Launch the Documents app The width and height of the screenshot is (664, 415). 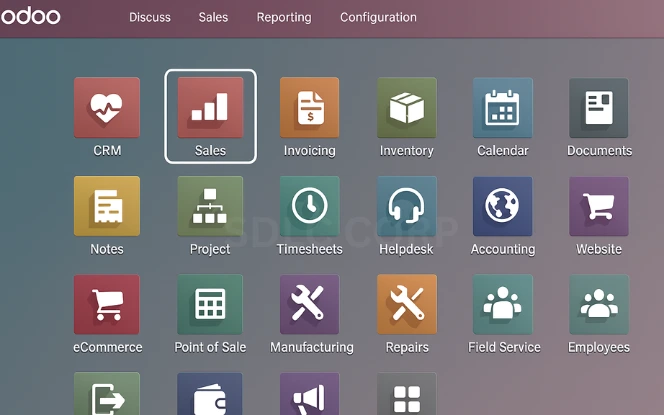tap(599, 108)
